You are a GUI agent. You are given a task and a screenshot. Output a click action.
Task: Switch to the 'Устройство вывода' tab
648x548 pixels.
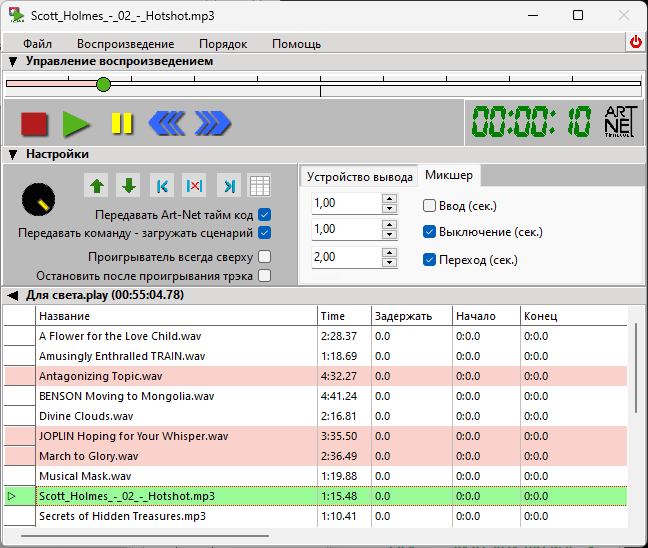pos(360,177)
